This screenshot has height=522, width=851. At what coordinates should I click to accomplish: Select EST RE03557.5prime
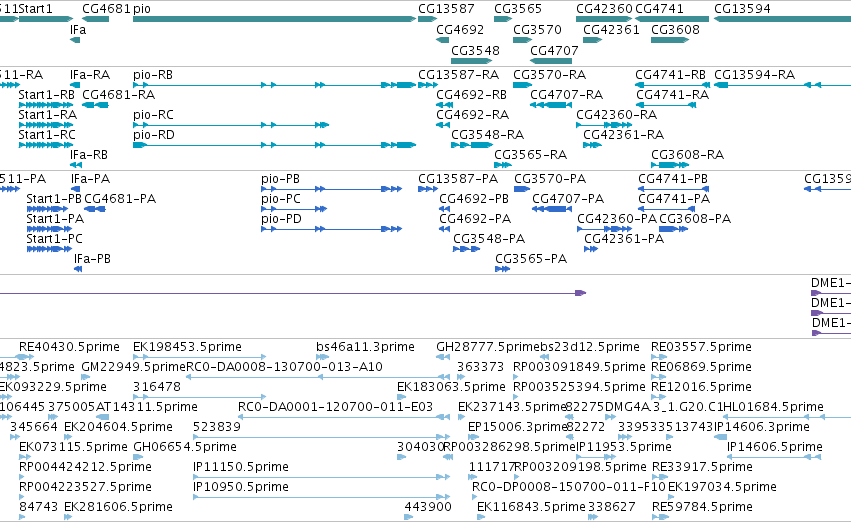(701, 347)
